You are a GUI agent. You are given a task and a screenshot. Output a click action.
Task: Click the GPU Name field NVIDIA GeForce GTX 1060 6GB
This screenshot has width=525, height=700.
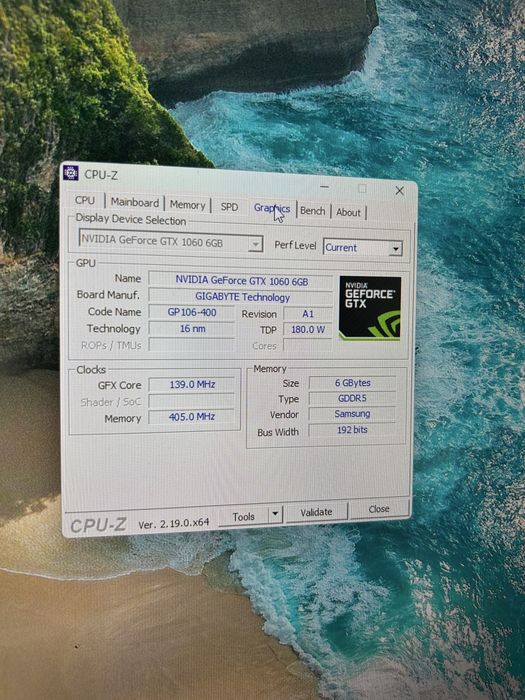click(241, 281)
